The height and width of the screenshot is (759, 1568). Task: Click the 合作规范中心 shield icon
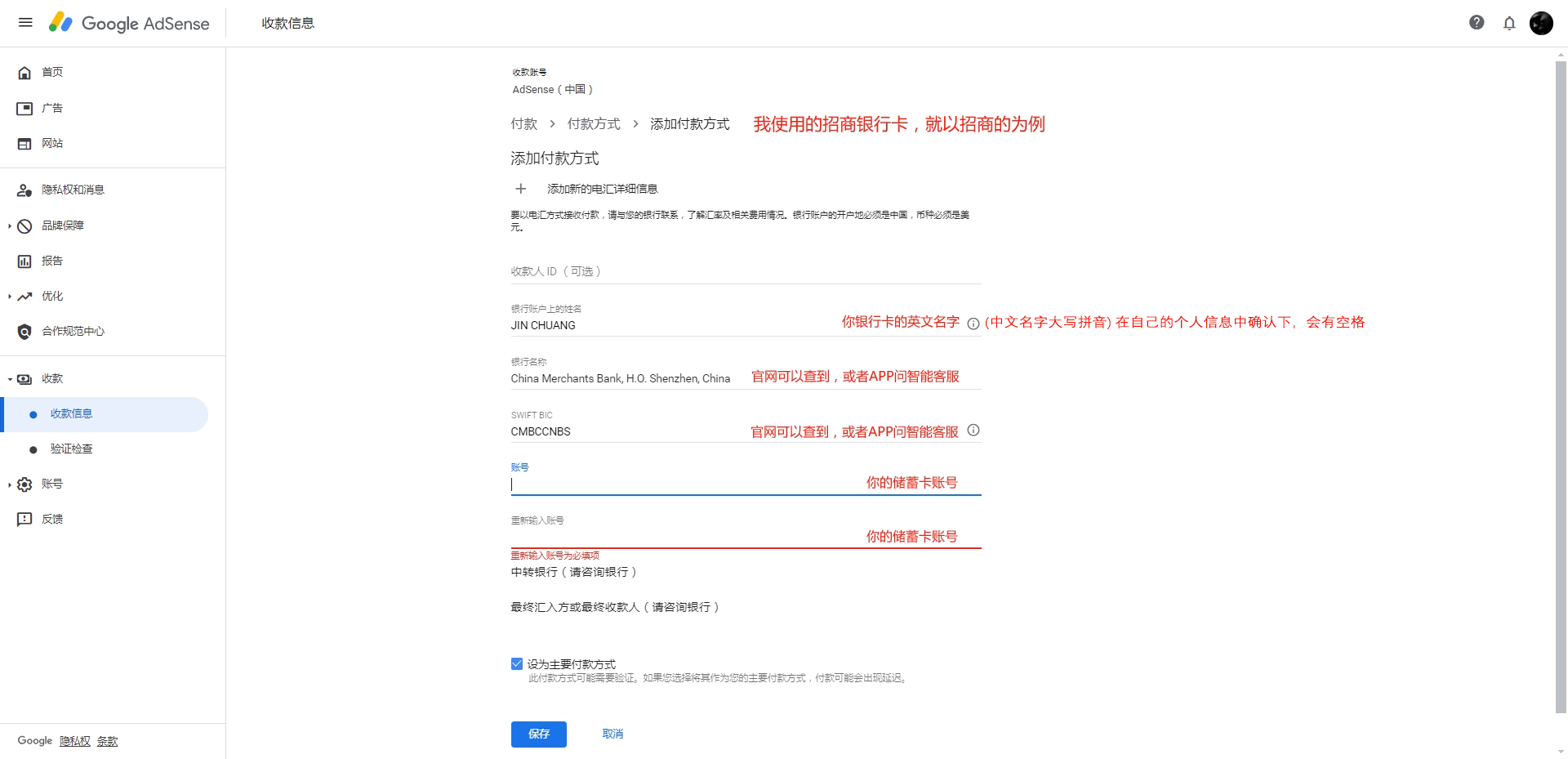coord(24,331)
